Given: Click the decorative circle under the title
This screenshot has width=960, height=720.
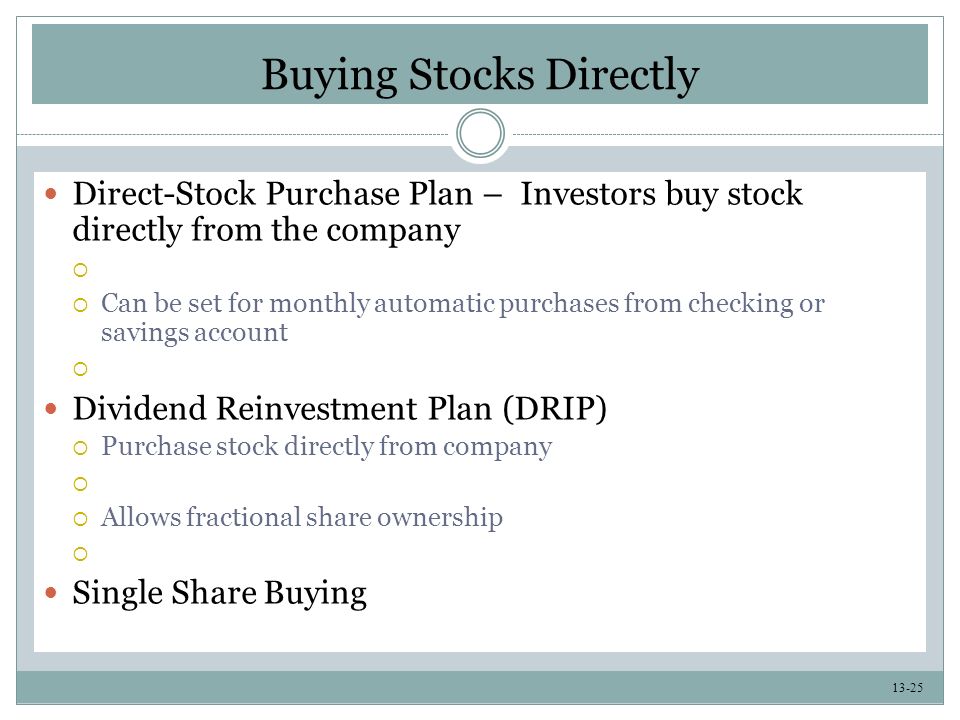Looking at the screenshot, I should 480,133.
